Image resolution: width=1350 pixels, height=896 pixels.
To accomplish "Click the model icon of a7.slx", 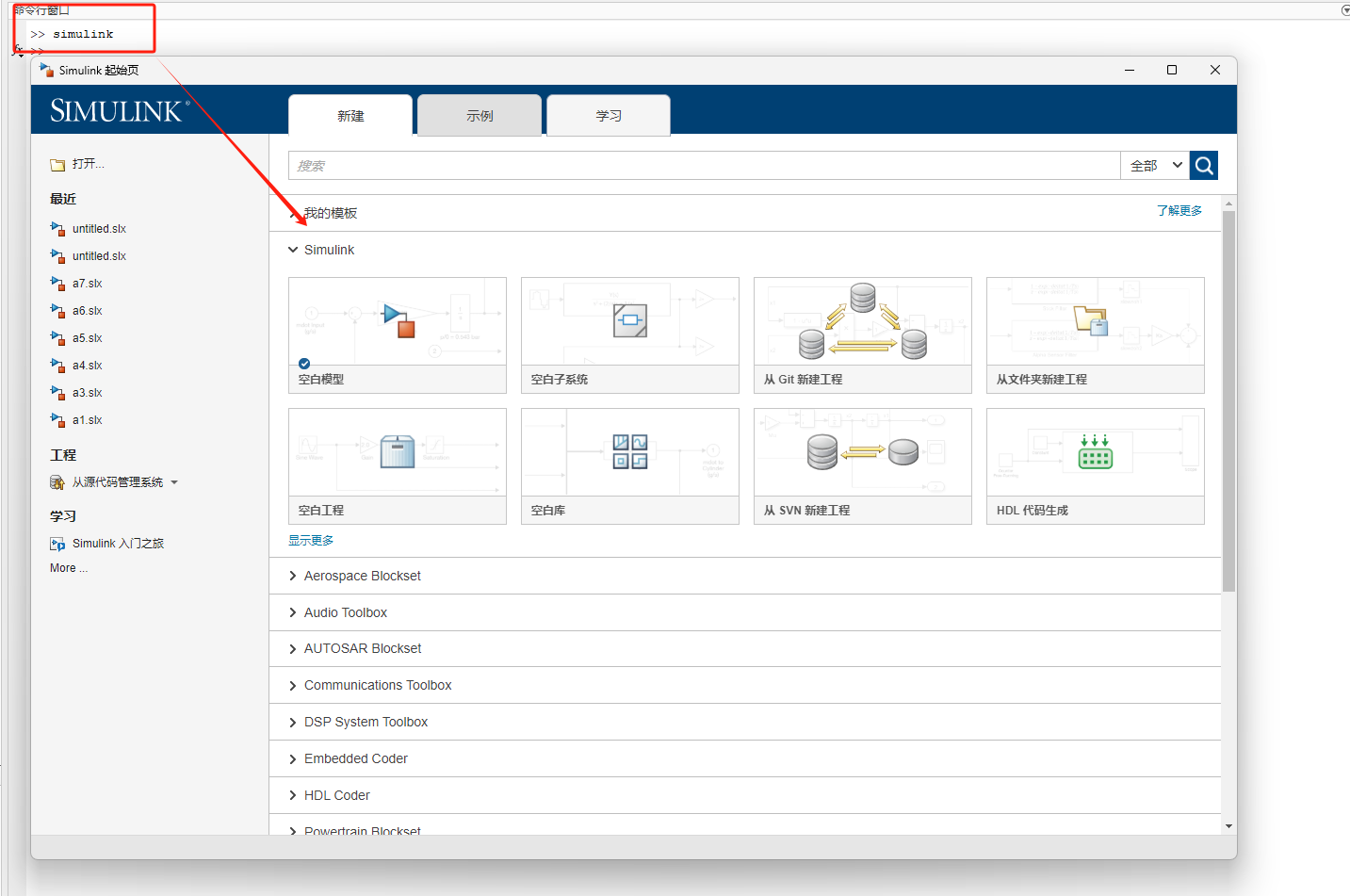I will (57, 284).
